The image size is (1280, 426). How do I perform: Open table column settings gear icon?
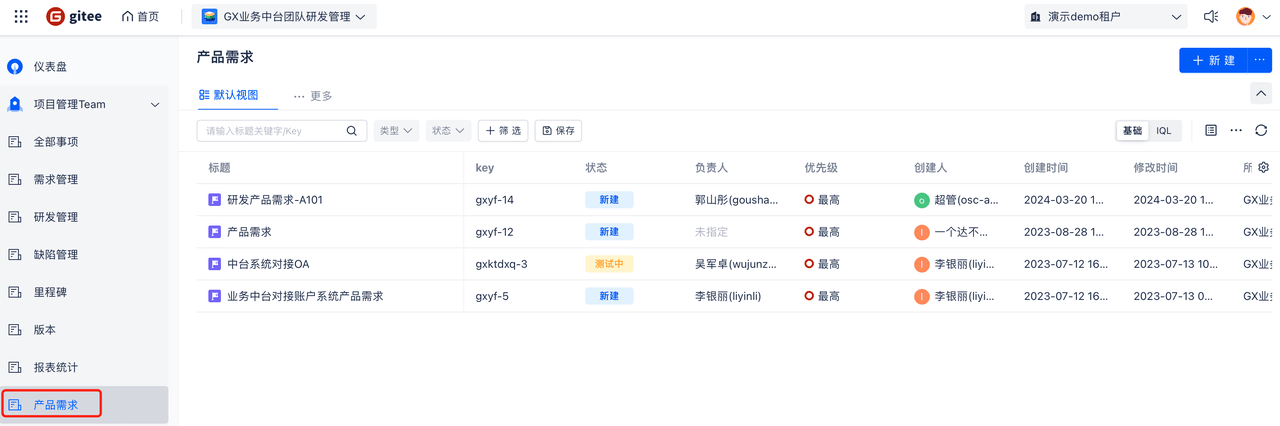(1263, 168)
